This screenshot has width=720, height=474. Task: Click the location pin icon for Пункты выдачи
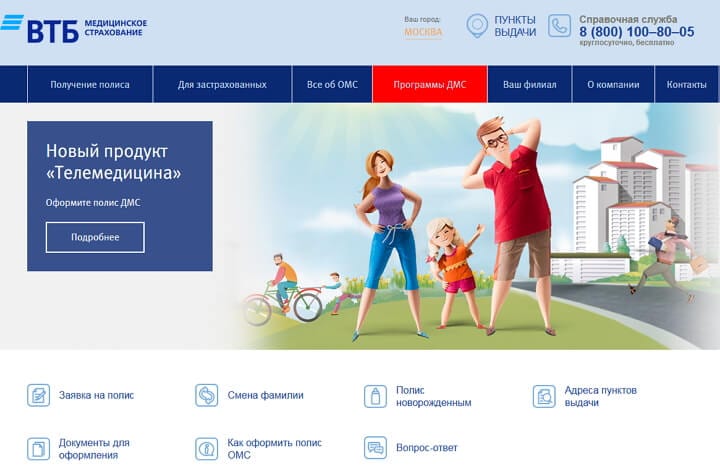(x=477, y=25)
